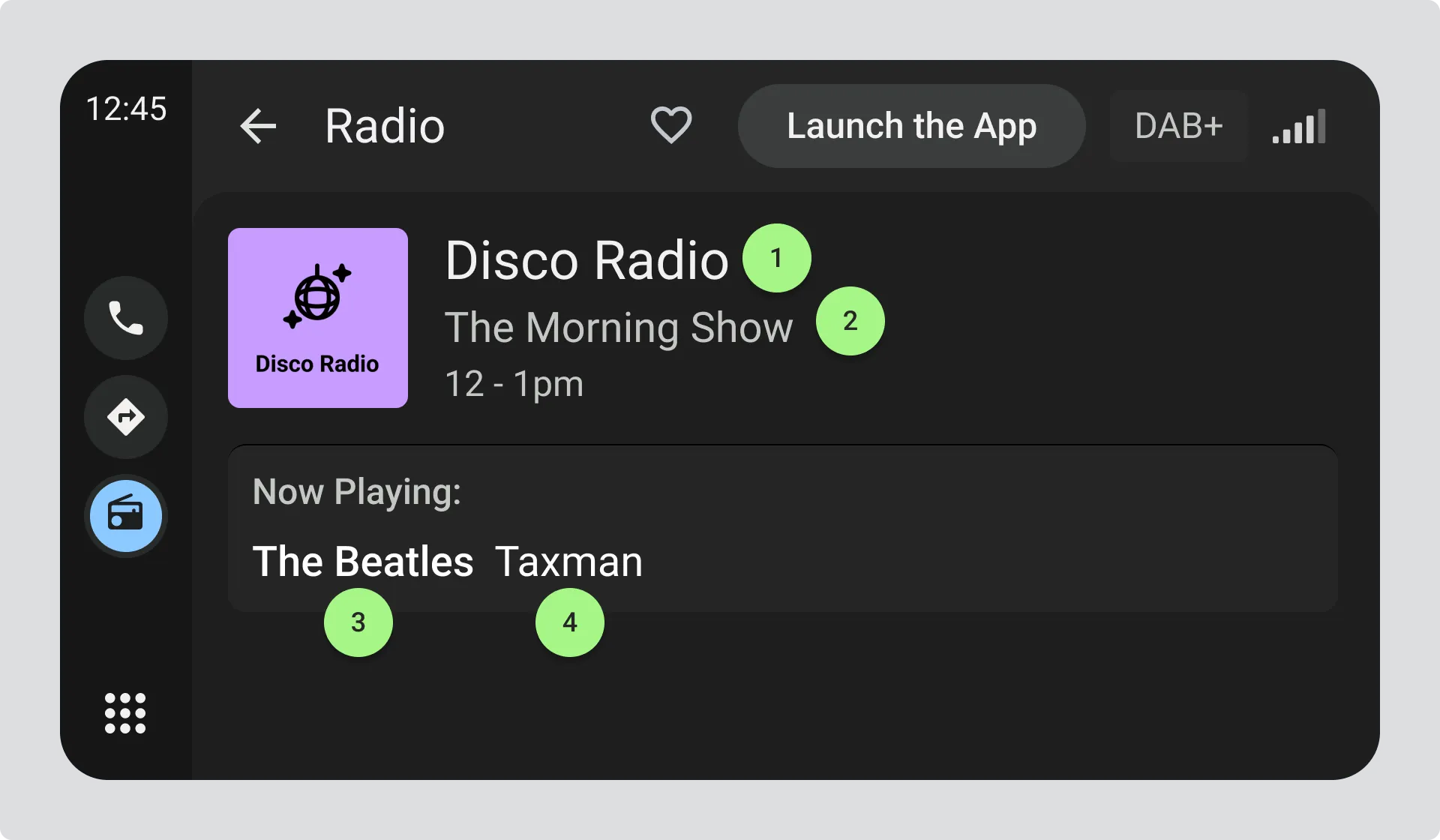The image size is (1440, 840).
Task: Click The Morning Show program name
Action: tap(618, 328)
